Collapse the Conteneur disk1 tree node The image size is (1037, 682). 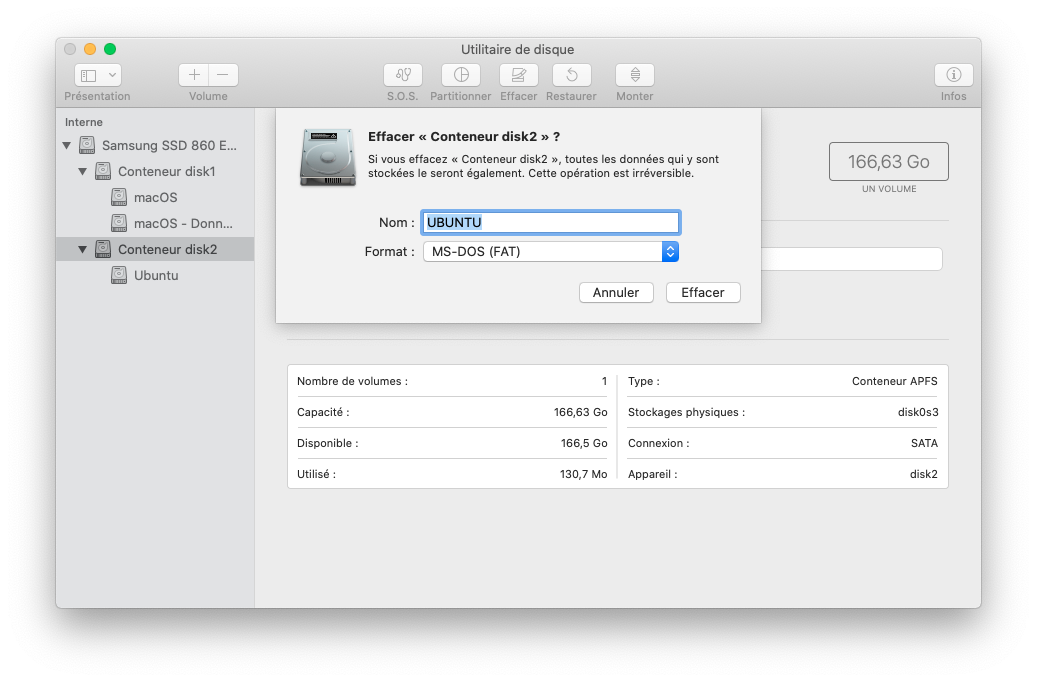pyautogui.click(x=83, y=171)
